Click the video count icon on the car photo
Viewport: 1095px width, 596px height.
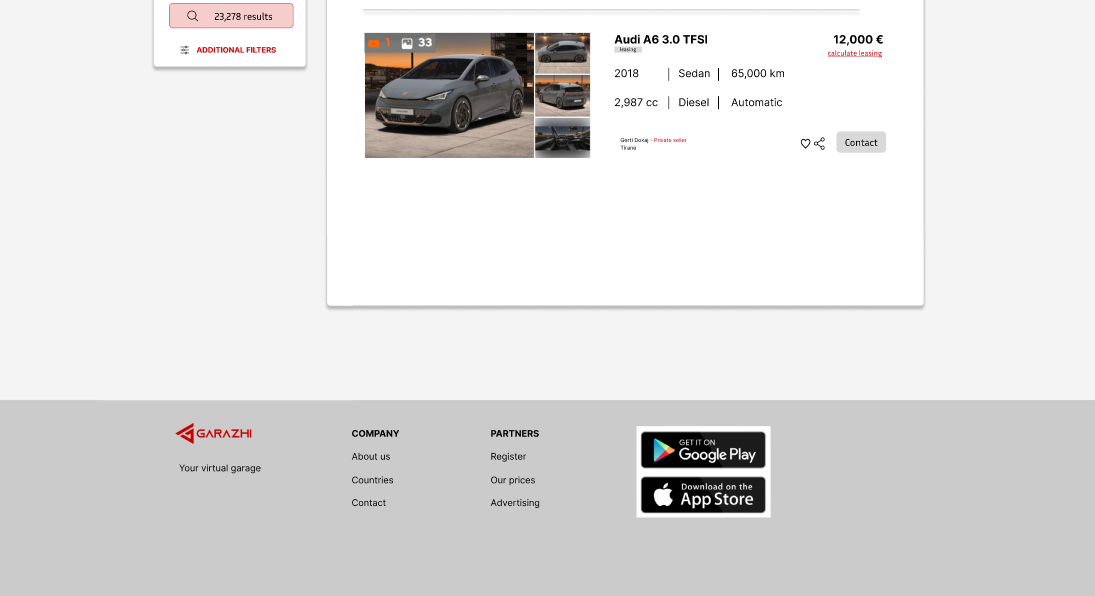[374, 43]
